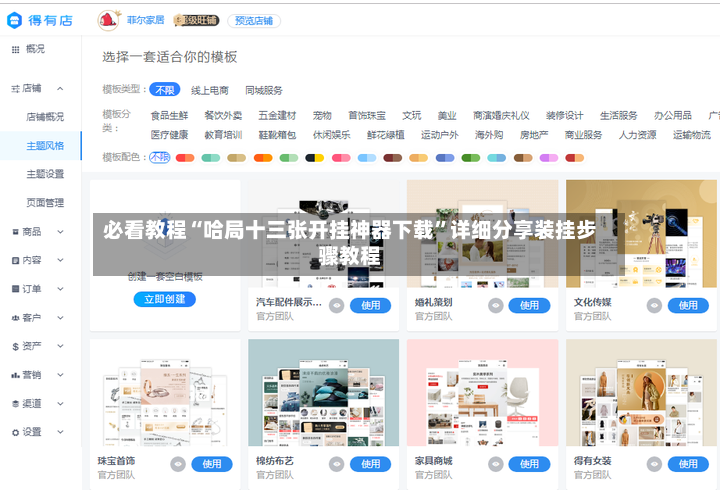
Task: Select 不限 template color filter
Action: coord(160,158)
